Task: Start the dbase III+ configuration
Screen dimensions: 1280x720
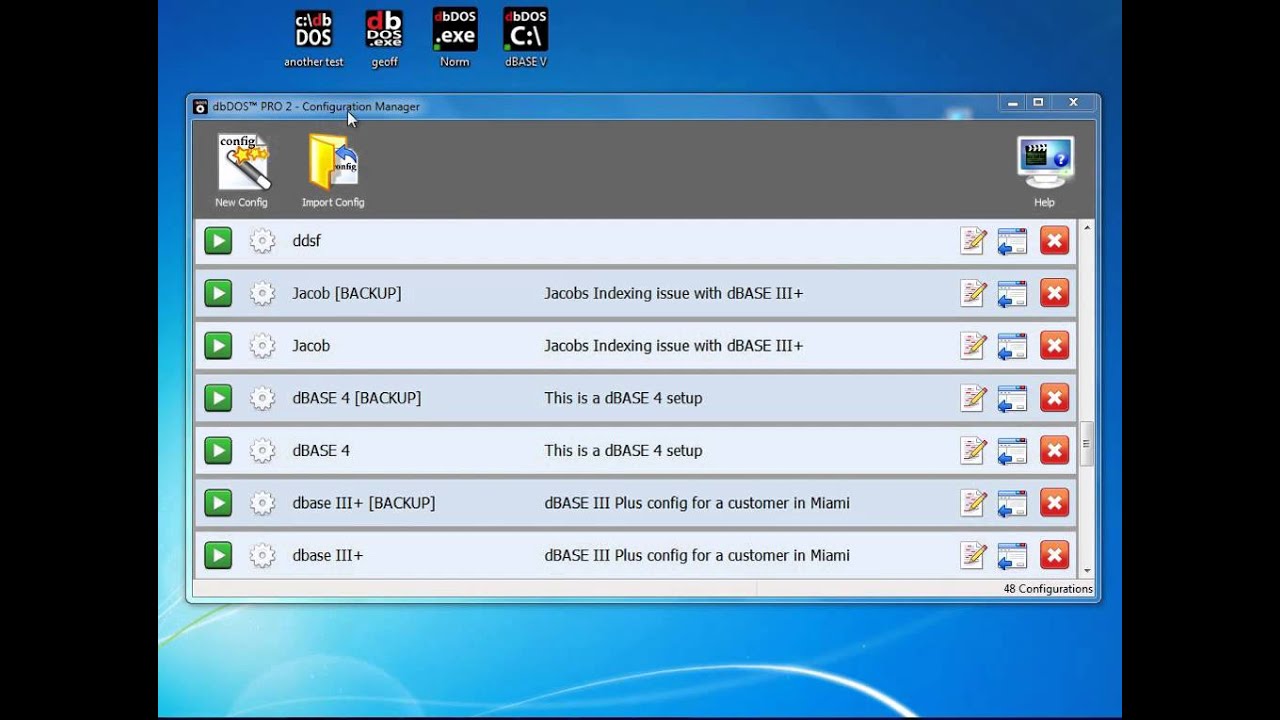Action: 218,555
